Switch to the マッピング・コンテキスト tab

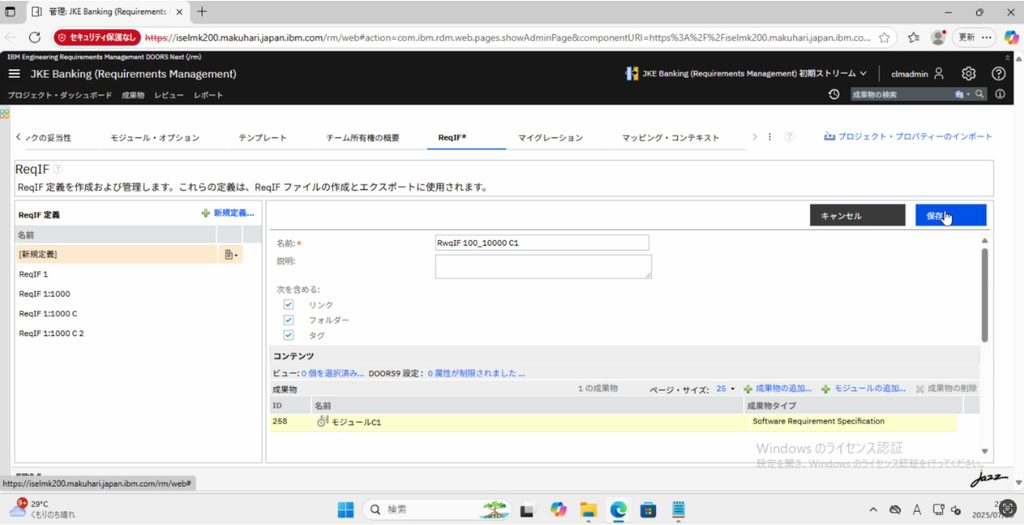click(670, 138)
